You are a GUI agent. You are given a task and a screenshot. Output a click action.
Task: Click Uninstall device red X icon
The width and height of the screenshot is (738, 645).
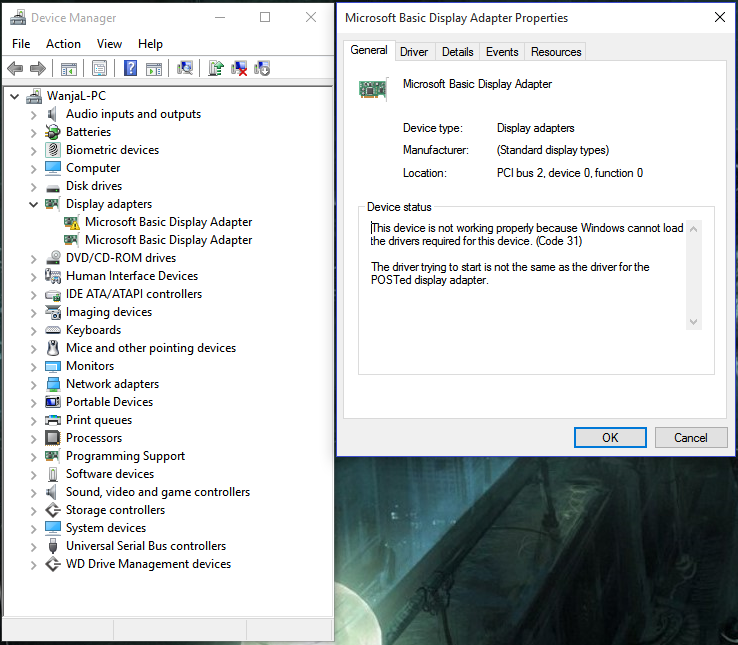[239, 69]
